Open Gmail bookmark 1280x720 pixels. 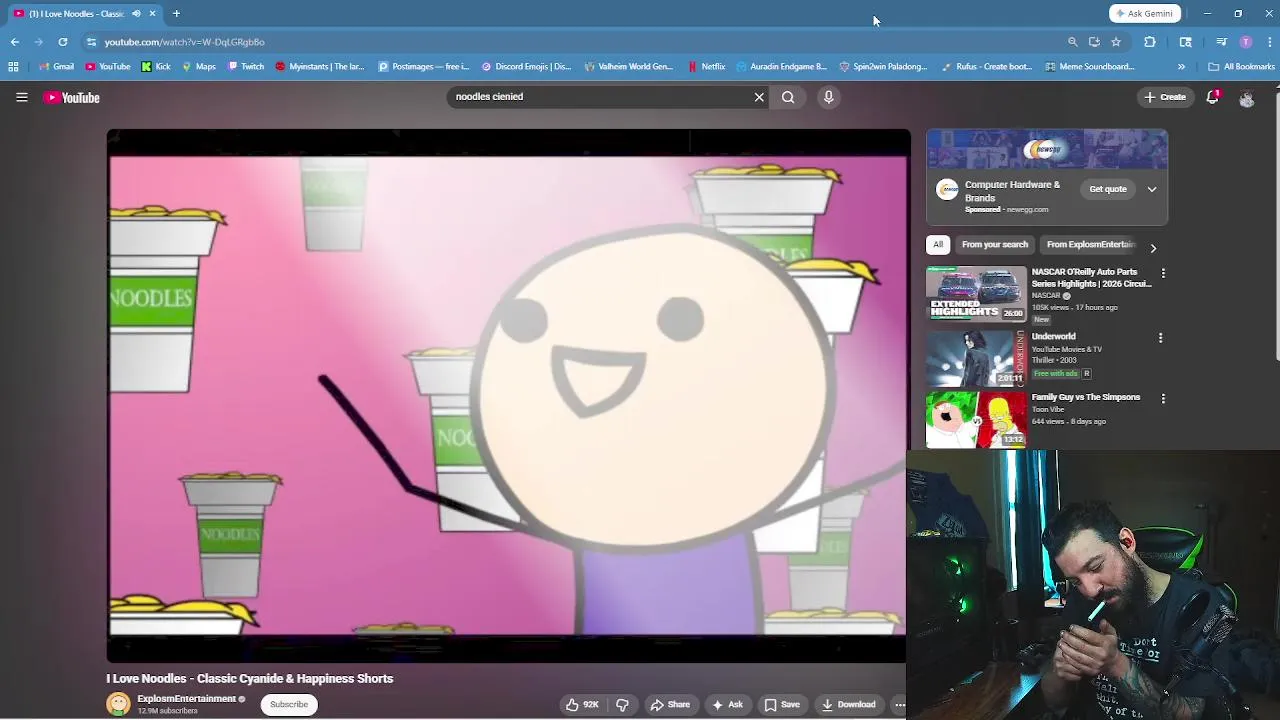pyautogui.click(x=56, y=67)
